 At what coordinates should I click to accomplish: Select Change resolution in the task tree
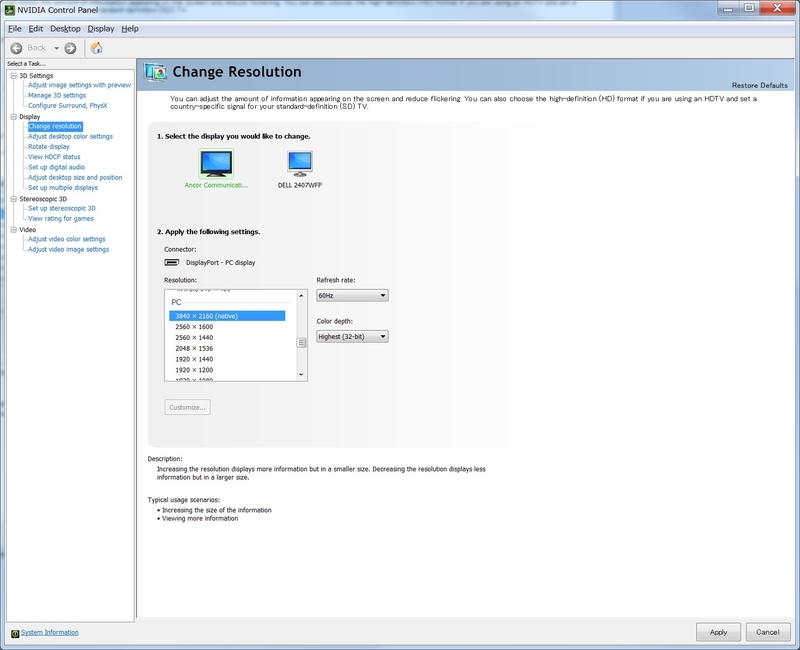[55, 126]
